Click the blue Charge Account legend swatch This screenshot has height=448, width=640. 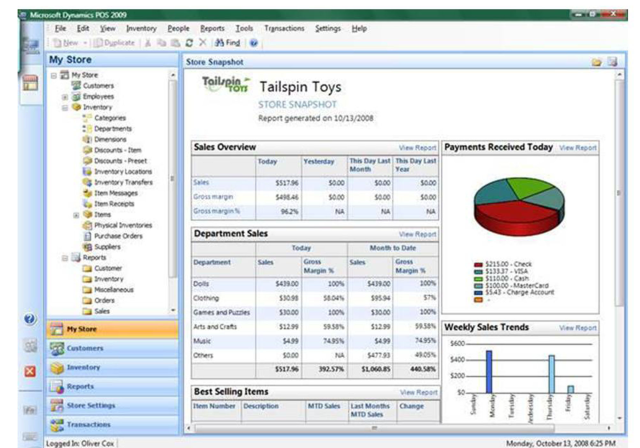[x=478, y=293]
